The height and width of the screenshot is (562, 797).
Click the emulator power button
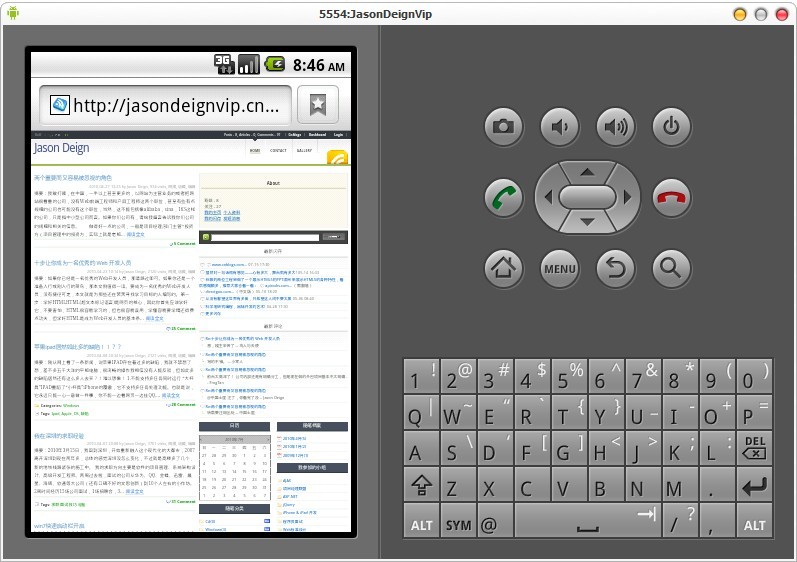671,126
